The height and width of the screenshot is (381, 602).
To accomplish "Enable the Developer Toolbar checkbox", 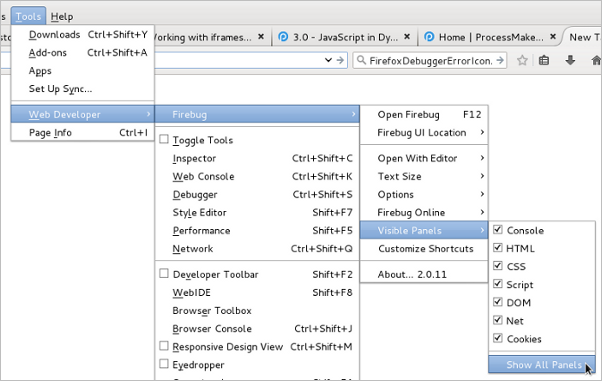I will [x=164, y=273].
